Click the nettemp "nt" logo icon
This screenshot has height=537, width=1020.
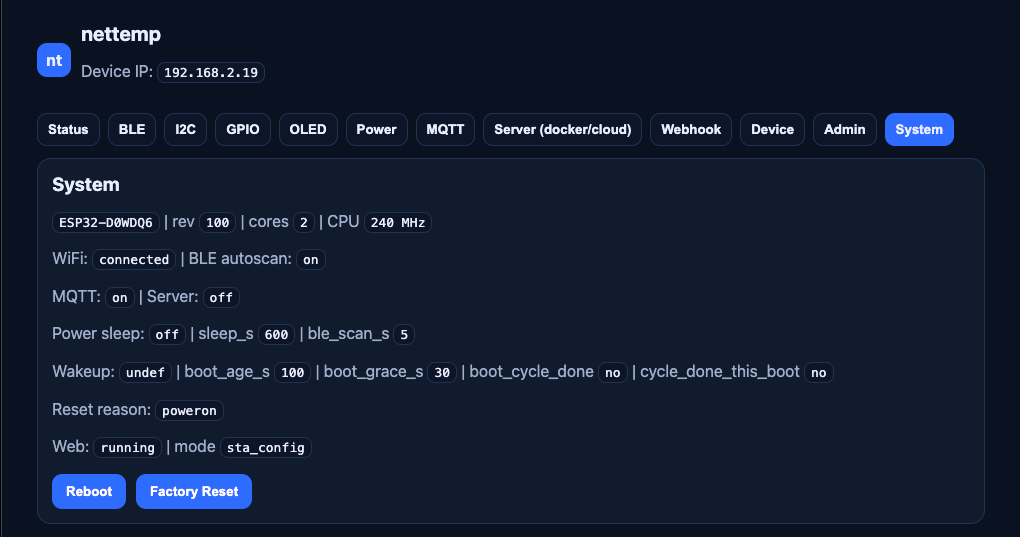(54, 60)
